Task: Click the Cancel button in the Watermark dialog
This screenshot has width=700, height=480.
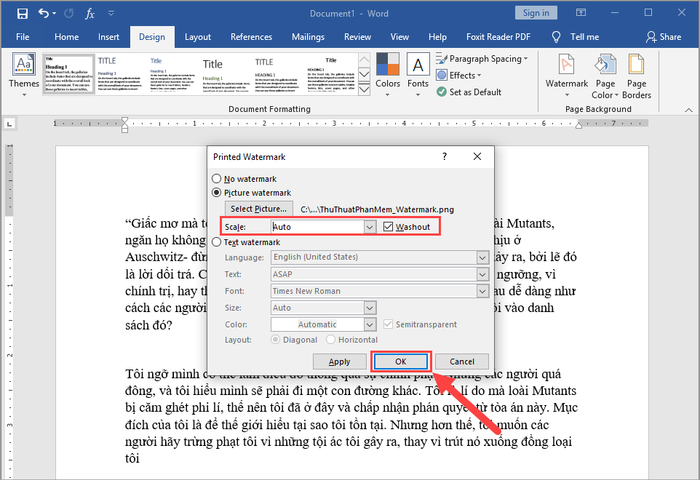Action: [x=461, y=361]
